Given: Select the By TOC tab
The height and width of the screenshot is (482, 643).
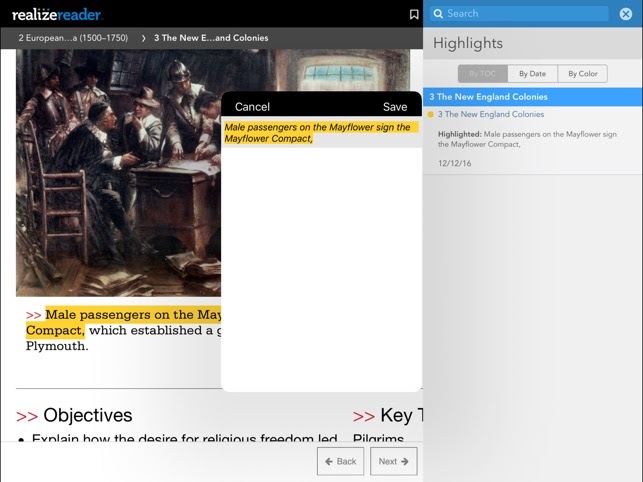Looking at the screenshot, I should [483, 74].
